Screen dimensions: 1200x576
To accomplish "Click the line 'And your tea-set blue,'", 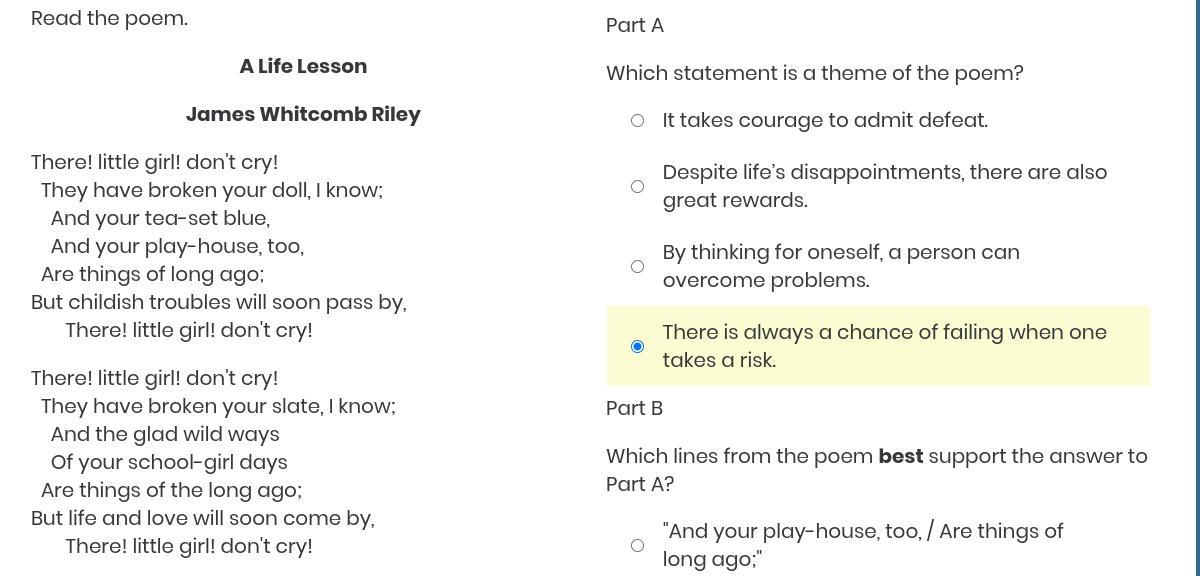I will coord(160,218).
